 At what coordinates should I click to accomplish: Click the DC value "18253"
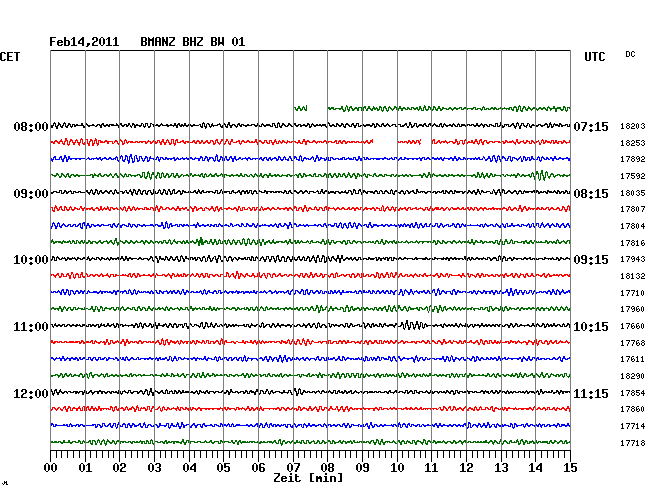[633, 143]
